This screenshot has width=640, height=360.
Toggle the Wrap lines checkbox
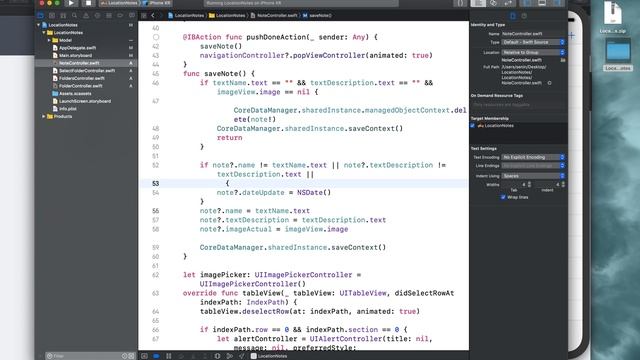pos(503,197)
